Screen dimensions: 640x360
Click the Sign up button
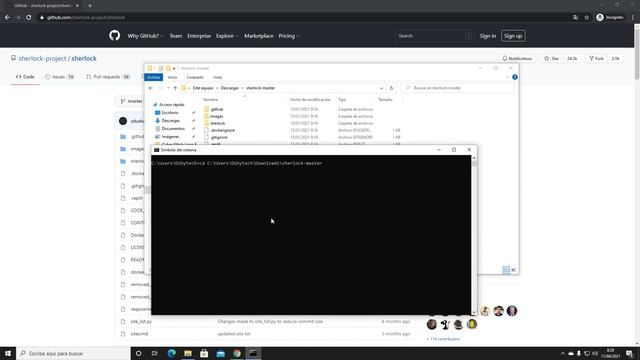click(x=513, y=36)
